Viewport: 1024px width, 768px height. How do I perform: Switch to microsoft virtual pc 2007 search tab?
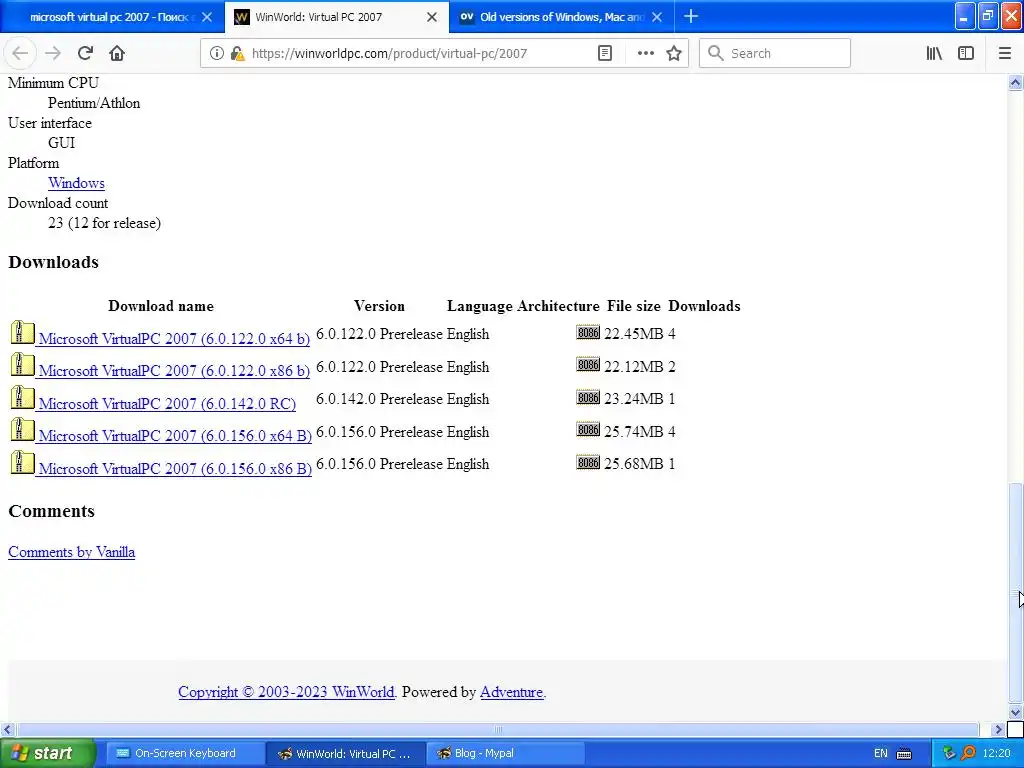pyautogui.click(x=112, y=17)
